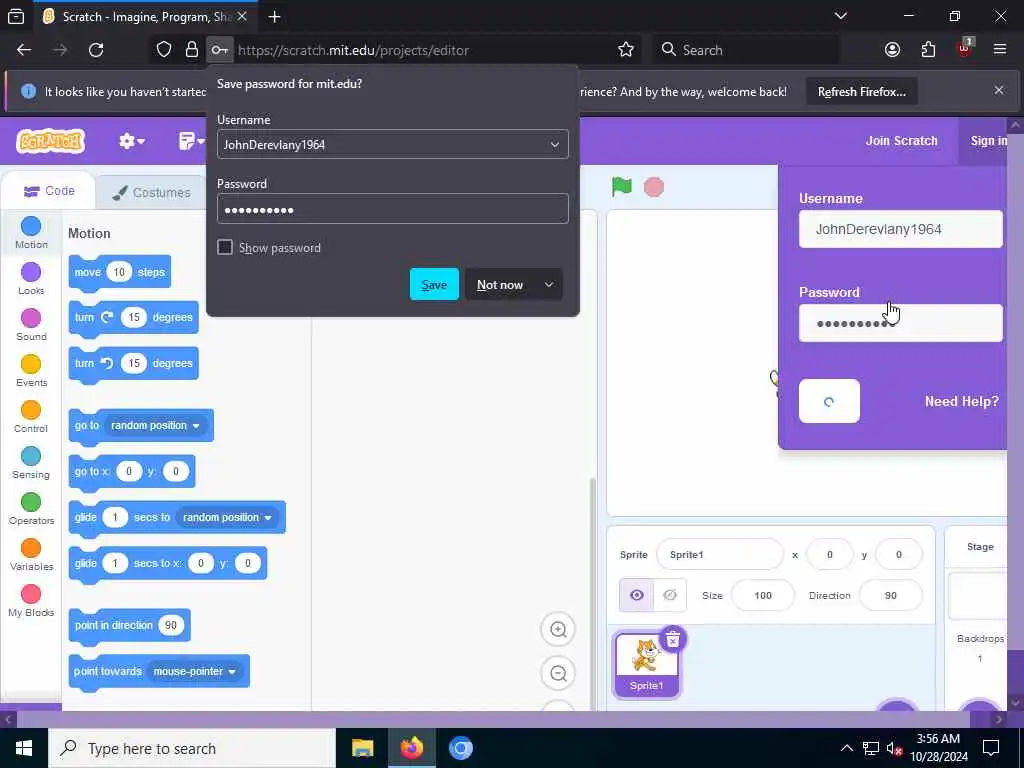
Task: Open the Firefox hamburger menu
Action: (1000, 50)
